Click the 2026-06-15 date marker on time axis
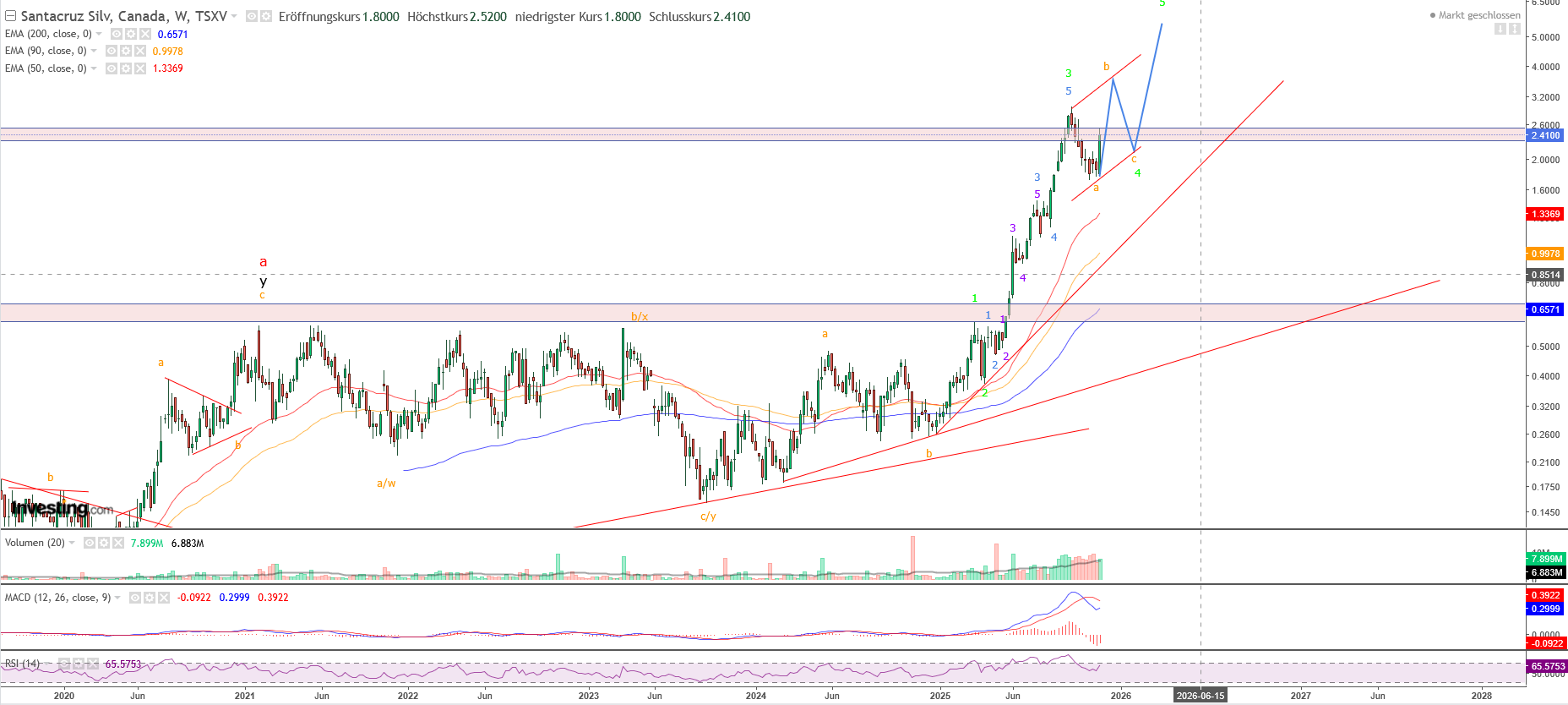The width and height of the screenshot is (1568, 705). 1200,696
